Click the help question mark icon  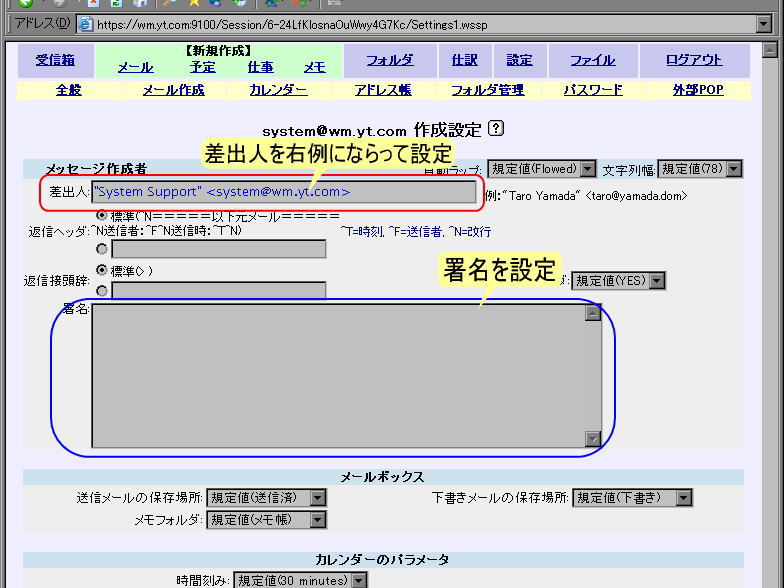pyautogui.click(x=496, y=129)
